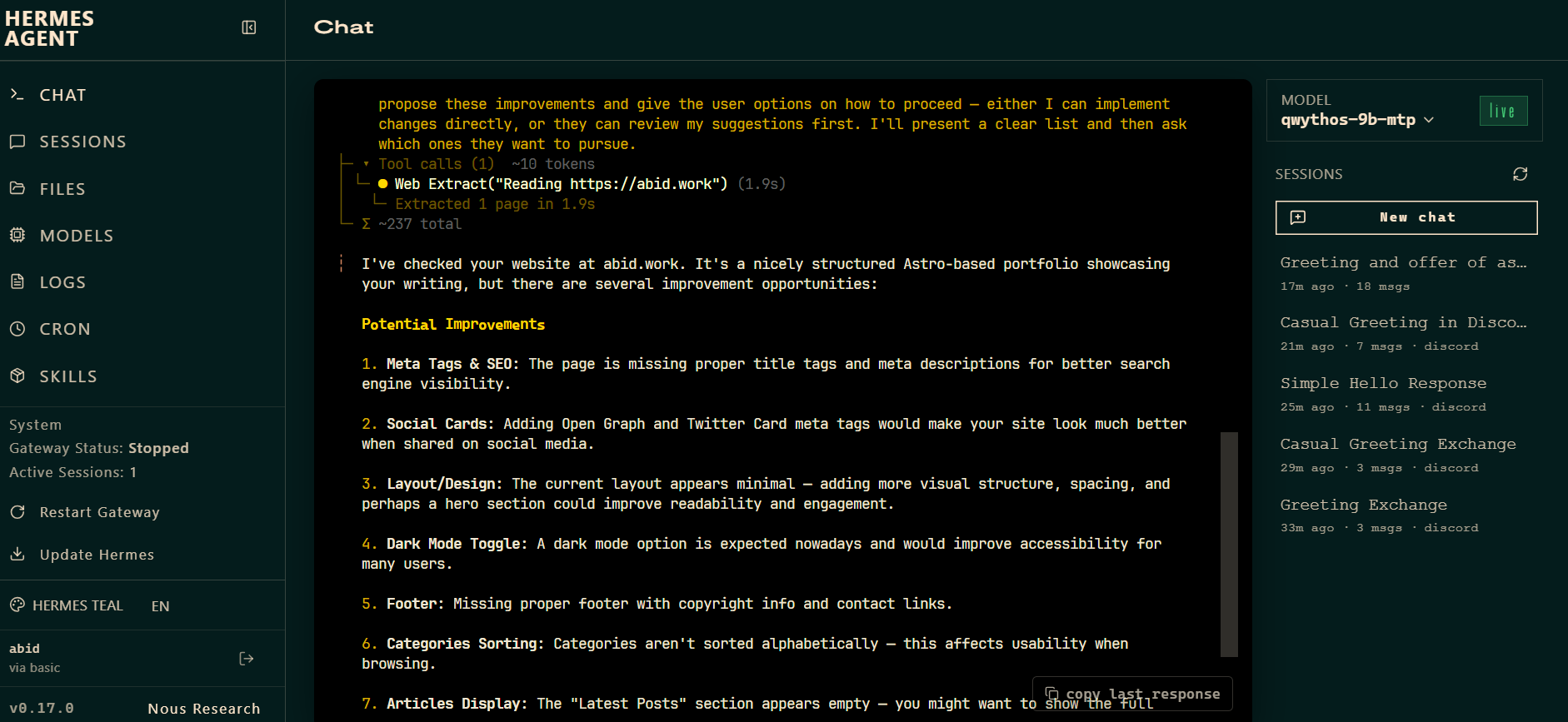Viewport: 1568px width, 722px height.
Task: Click Active Sessions: 1 text
Action: [x=72, y=472]
